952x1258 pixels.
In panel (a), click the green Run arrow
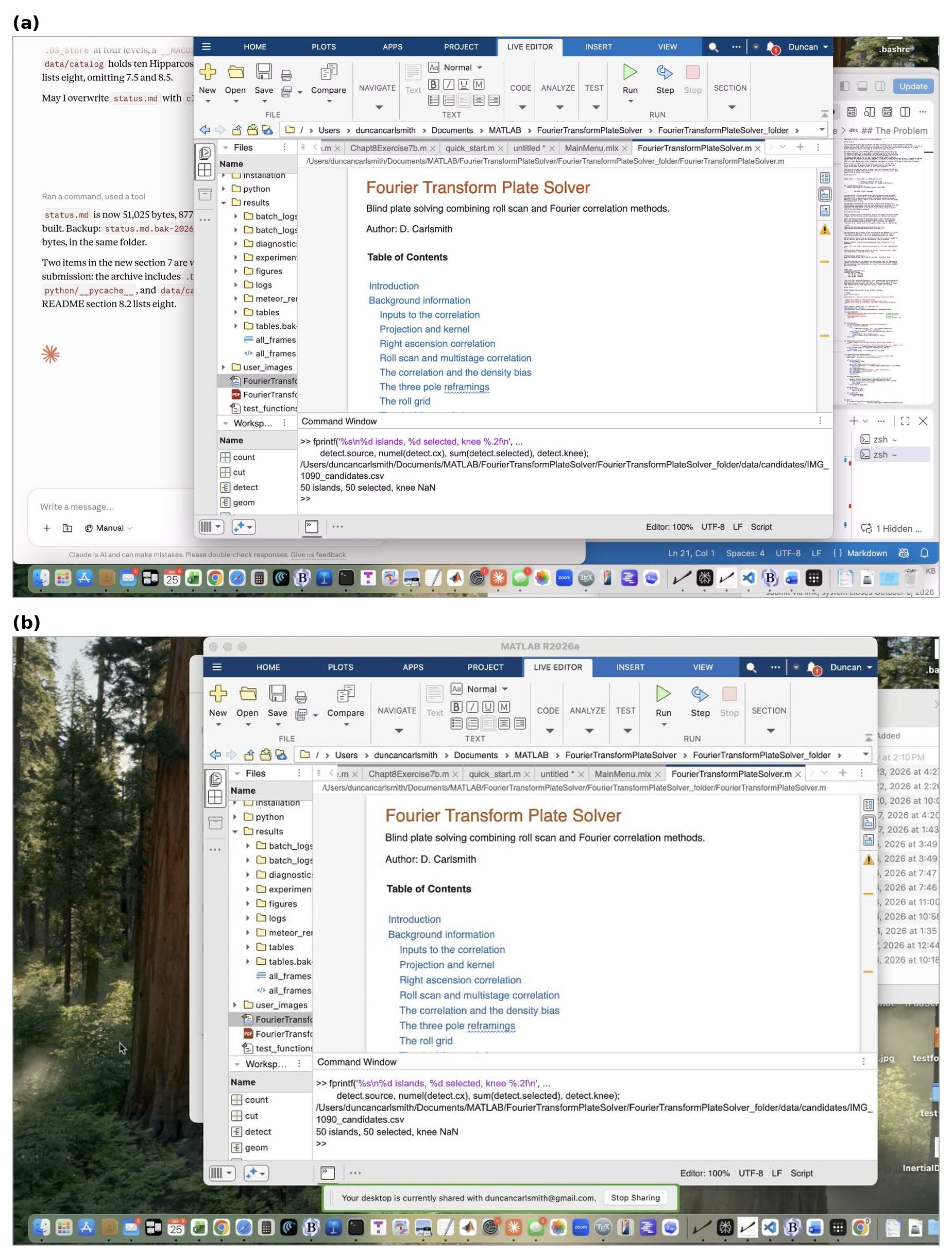click(630, 72)
